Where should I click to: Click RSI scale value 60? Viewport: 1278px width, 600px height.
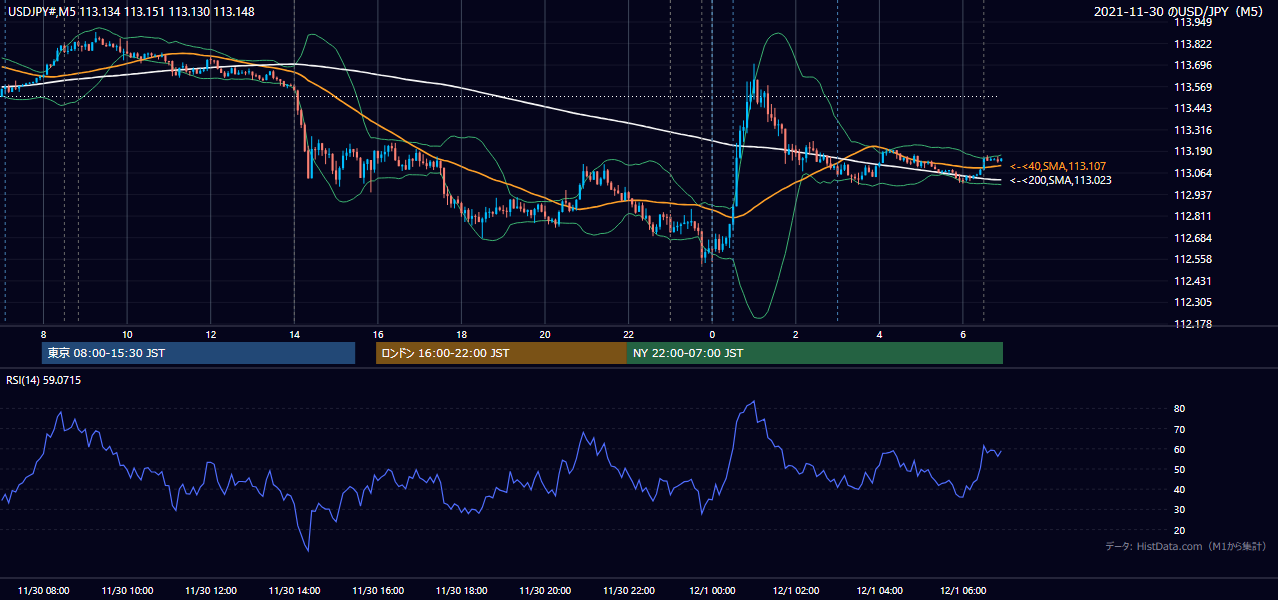[1180, 449]
